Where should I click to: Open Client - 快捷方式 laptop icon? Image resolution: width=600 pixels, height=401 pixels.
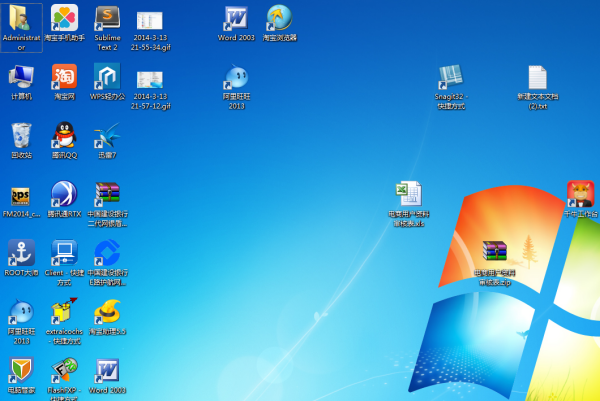pyautogui.click(x=64, y=263)
